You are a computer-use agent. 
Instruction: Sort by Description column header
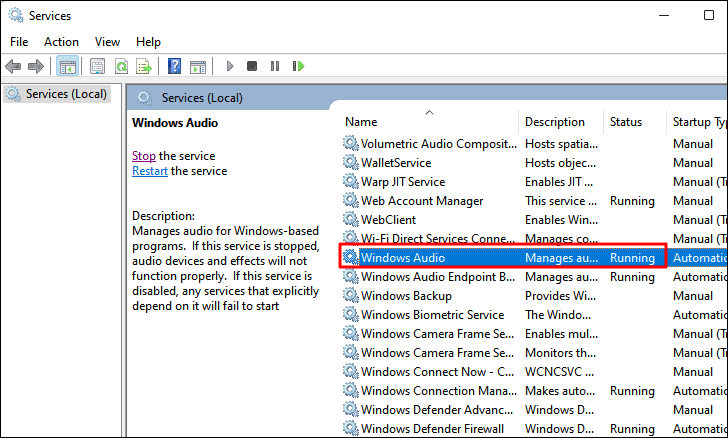coord(555,122)
